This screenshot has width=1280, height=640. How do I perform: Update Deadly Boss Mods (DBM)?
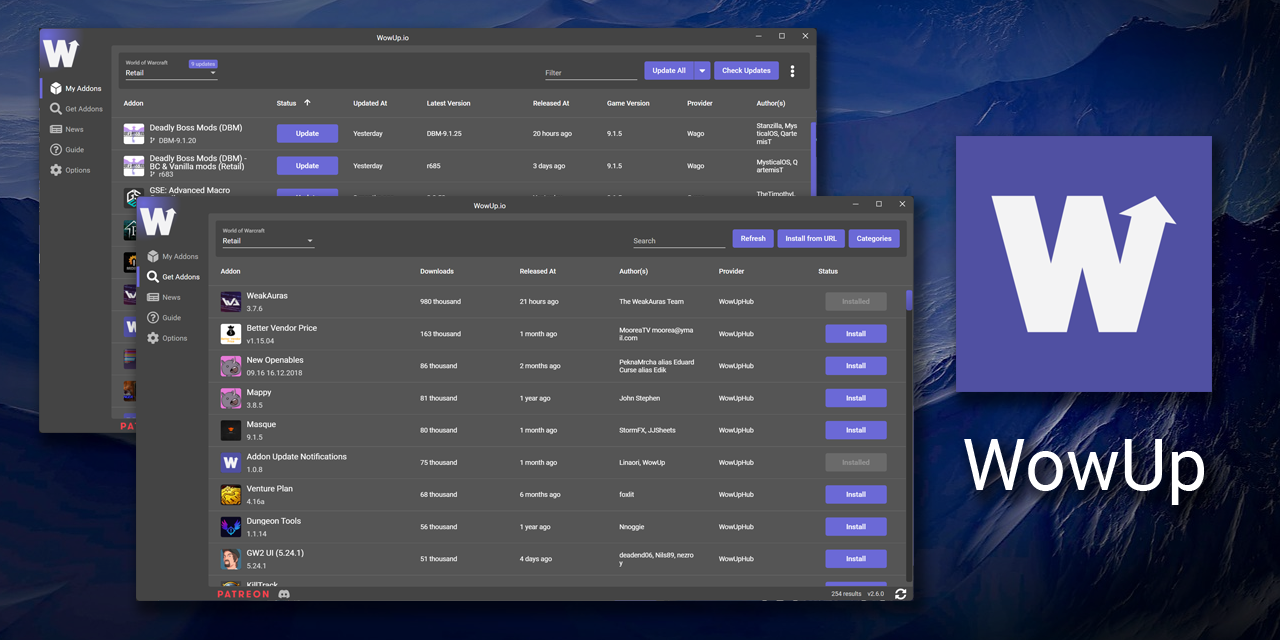[x=307, y=134]
